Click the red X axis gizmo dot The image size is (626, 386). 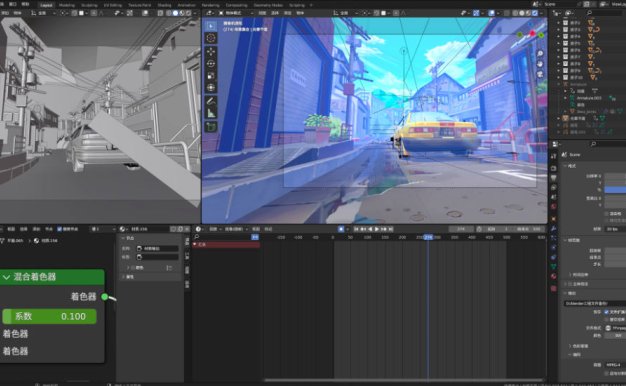point(532,33)
